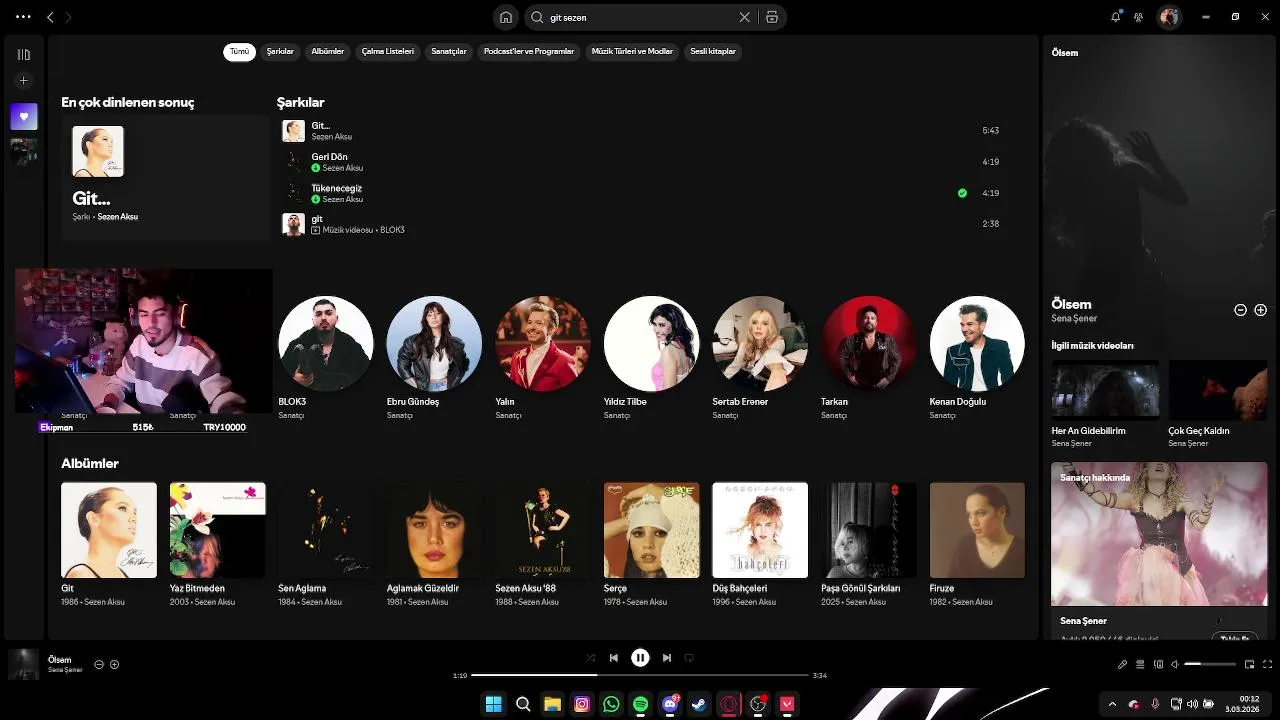Screen dimensions: 1280x720
Task: Pause playback with center pause button
Action: 640,657
